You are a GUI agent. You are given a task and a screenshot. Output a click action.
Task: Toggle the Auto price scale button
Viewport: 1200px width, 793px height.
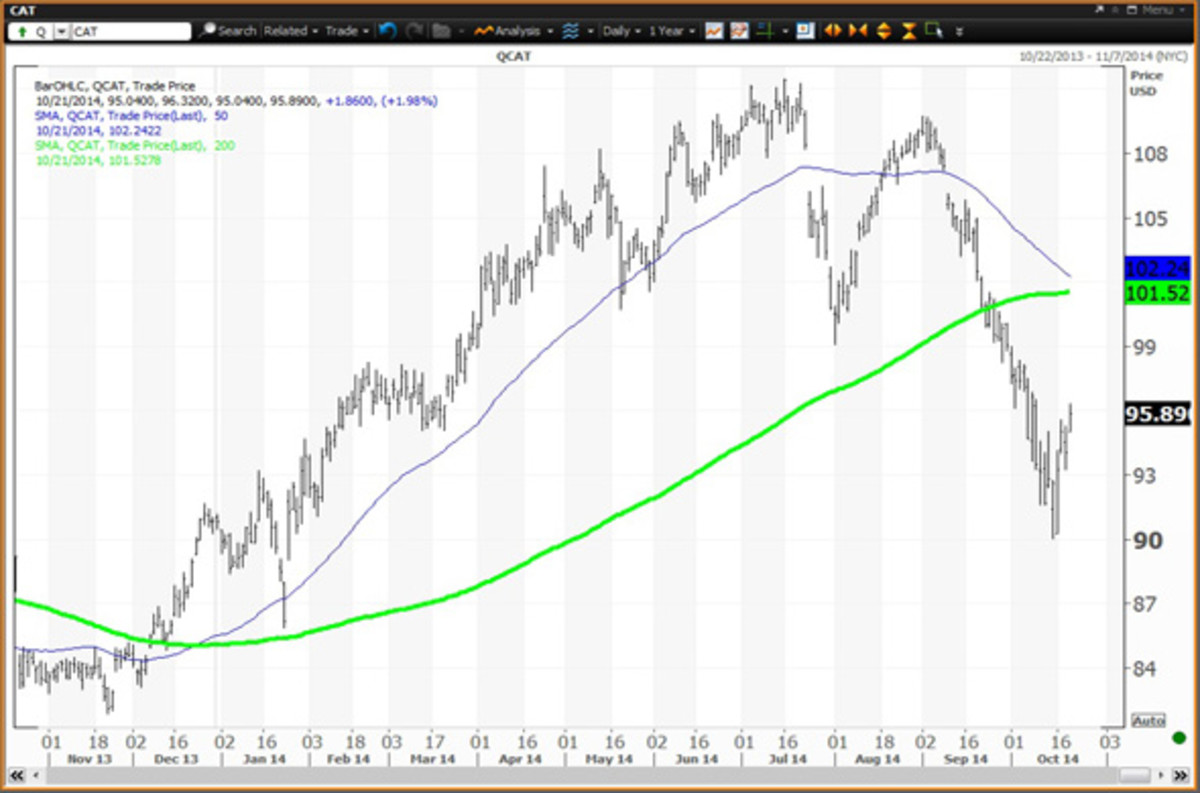1147,720
